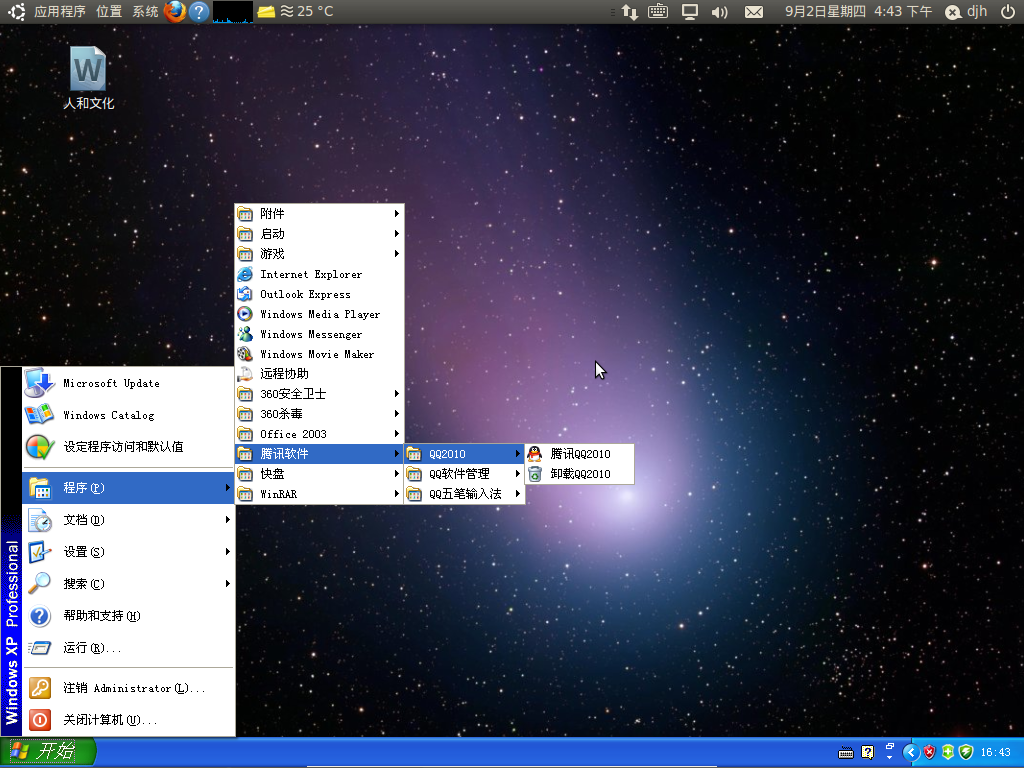
Task: Open the 应用程序 menu
Action: tap(60, 11)
